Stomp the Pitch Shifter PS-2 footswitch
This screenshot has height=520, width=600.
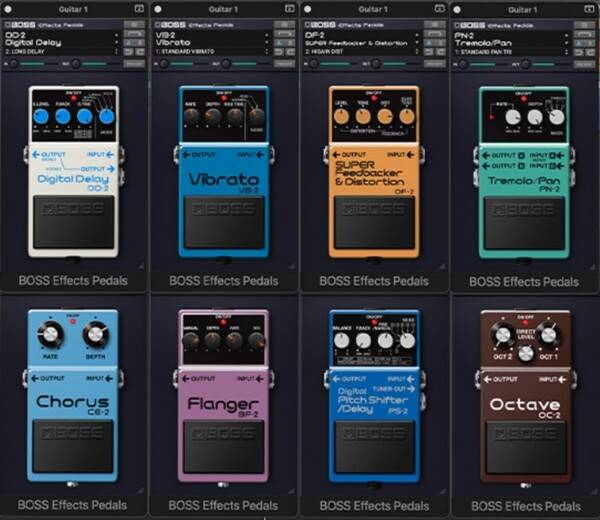pyautogui.click(x=374, y=447)
